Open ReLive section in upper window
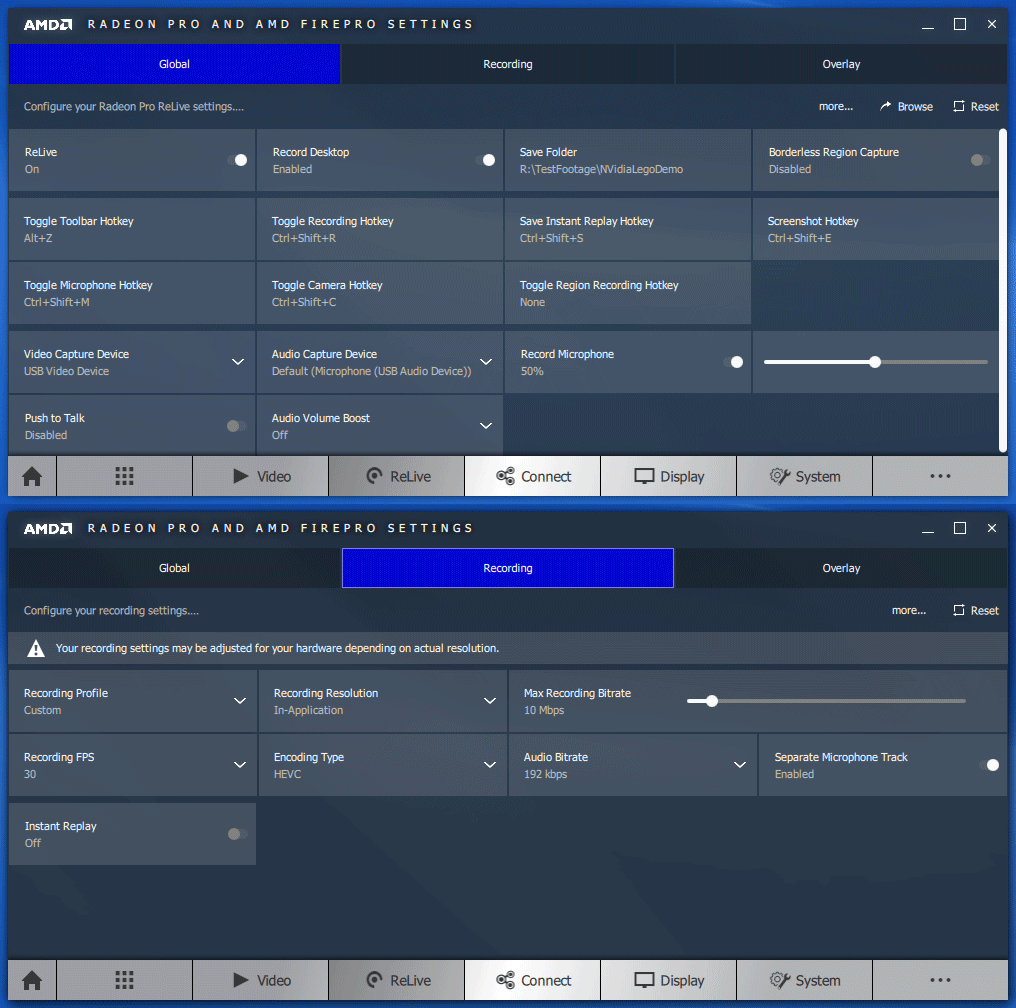This screenshot has height=1008, width=1016. [x=397, y=476]
